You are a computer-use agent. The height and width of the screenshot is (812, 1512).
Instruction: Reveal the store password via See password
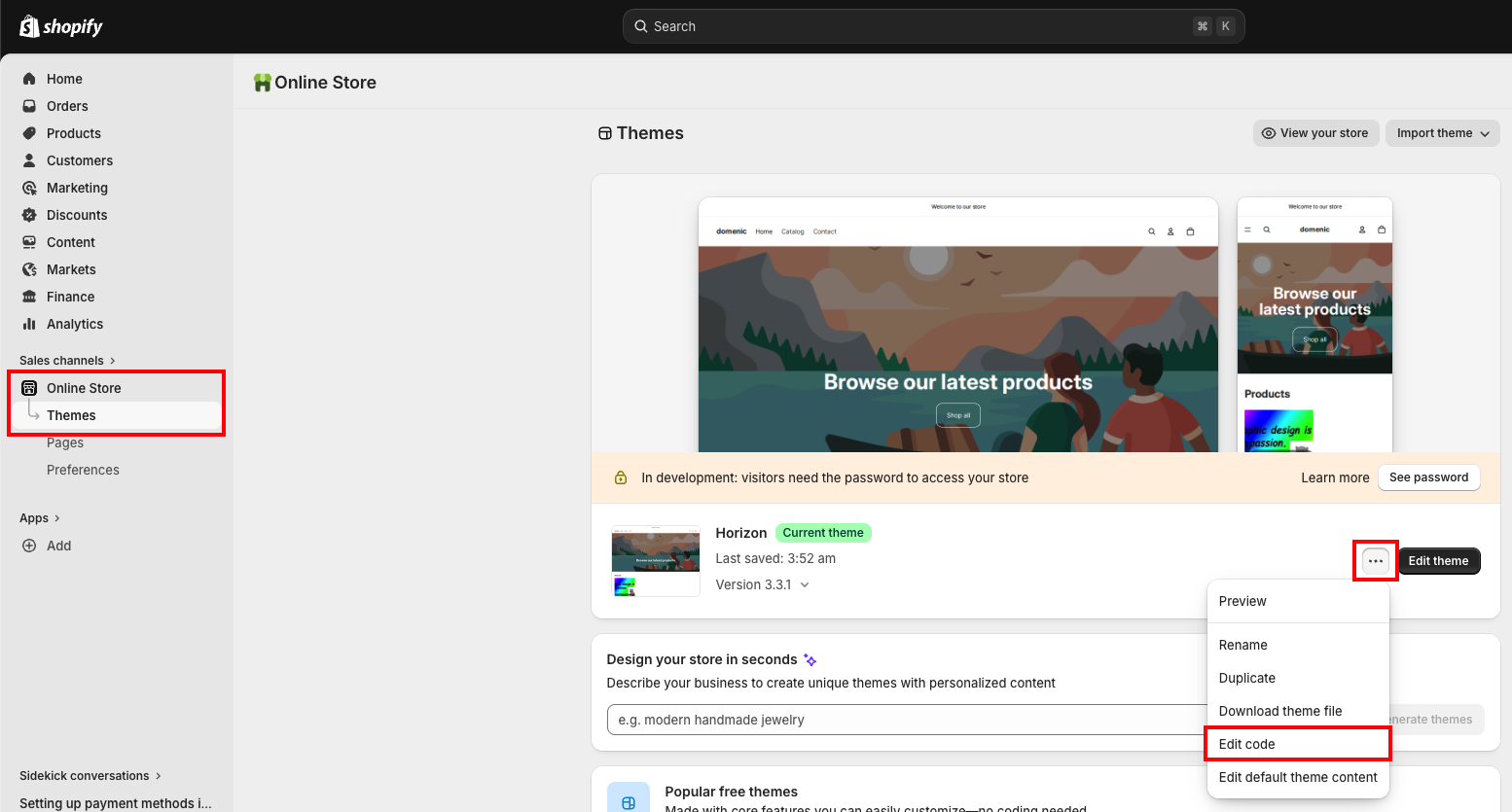(x=1428, y=477)
